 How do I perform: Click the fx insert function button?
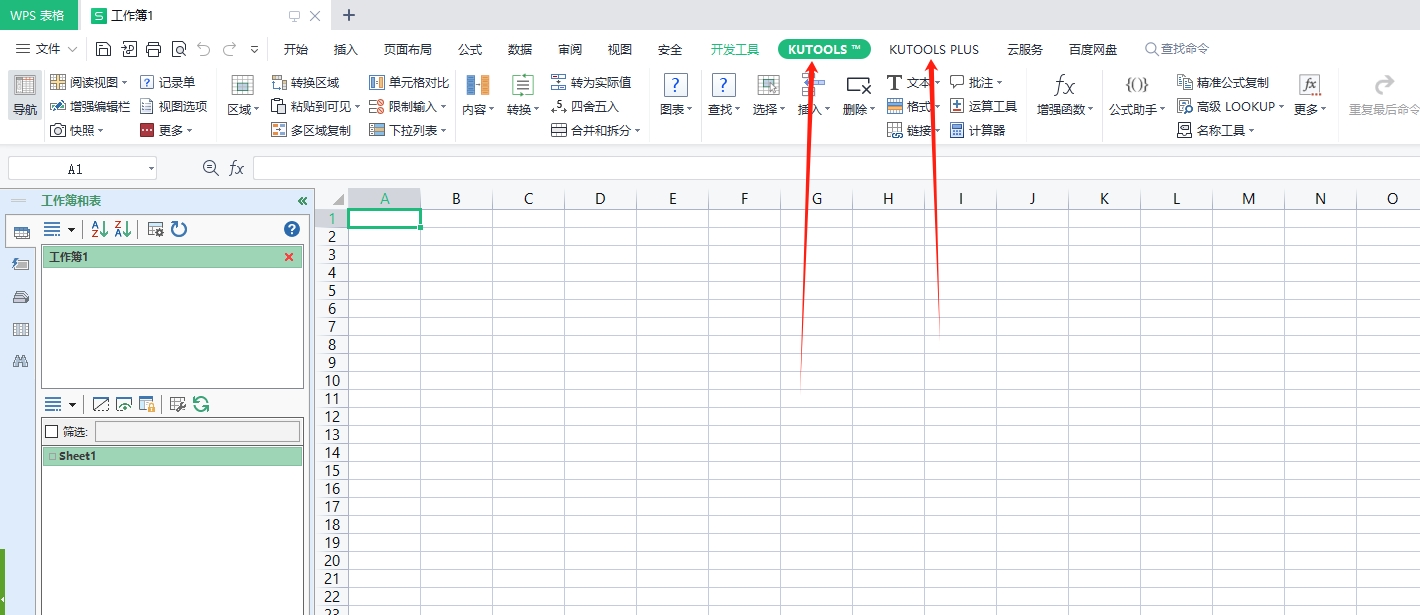[x=236, y=169]
